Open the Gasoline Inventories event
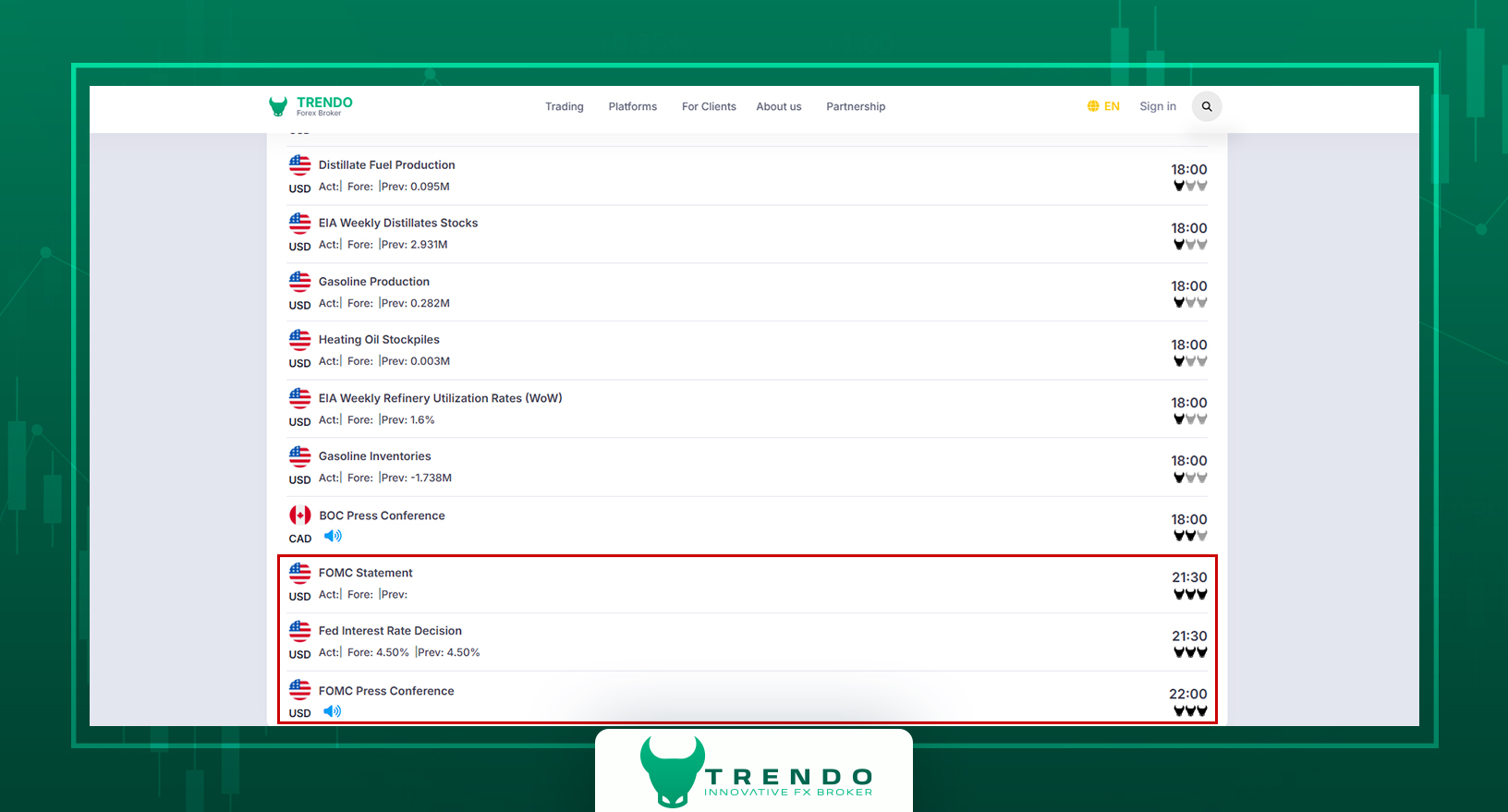The width and height of the screenshot is (1508, 812). (375, 455)
